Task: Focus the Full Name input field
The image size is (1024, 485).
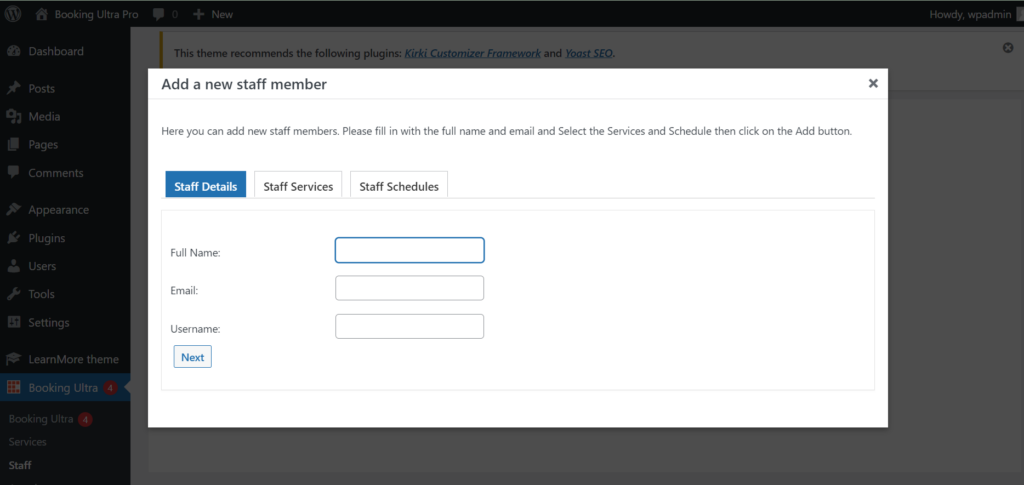Action: point(409,250)
